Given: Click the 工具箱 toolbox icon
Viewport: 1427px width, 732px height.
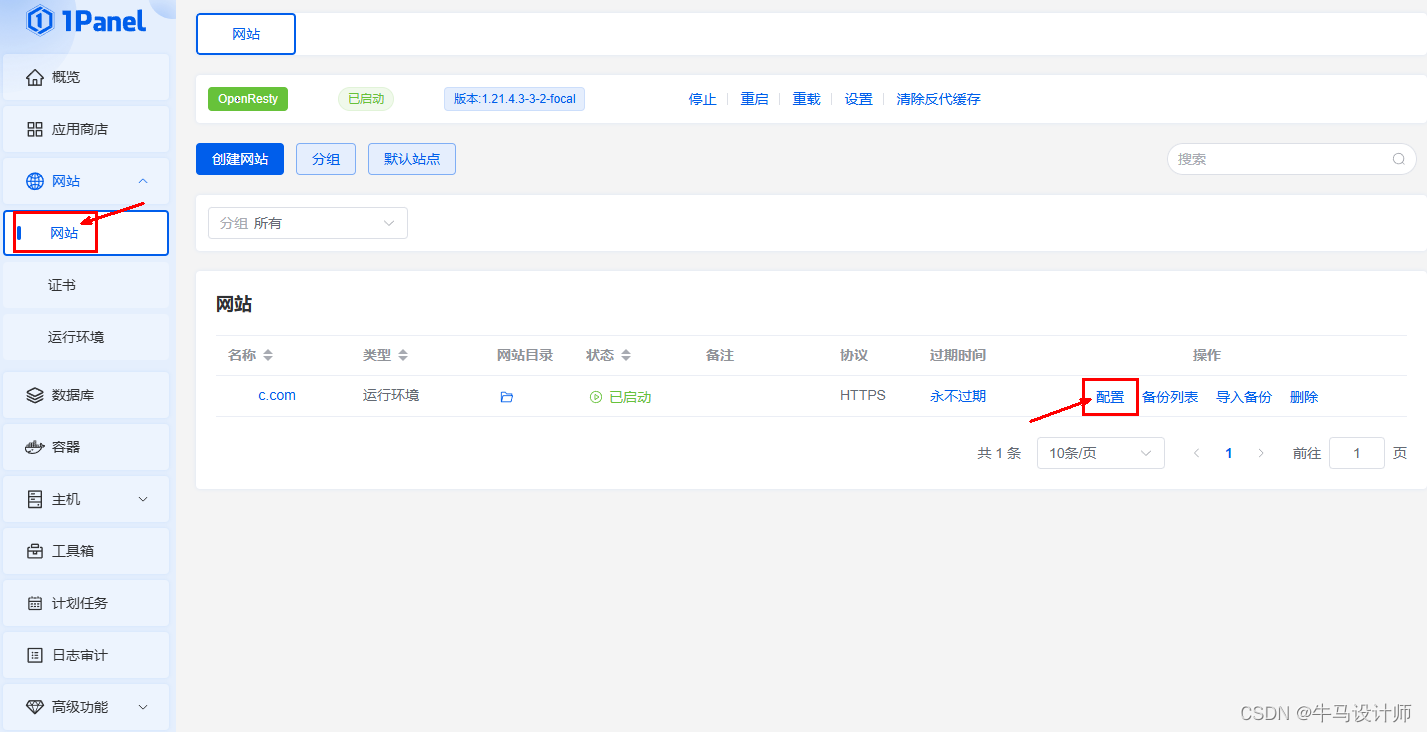Looking at the screenshot, I should click(35, 550).
